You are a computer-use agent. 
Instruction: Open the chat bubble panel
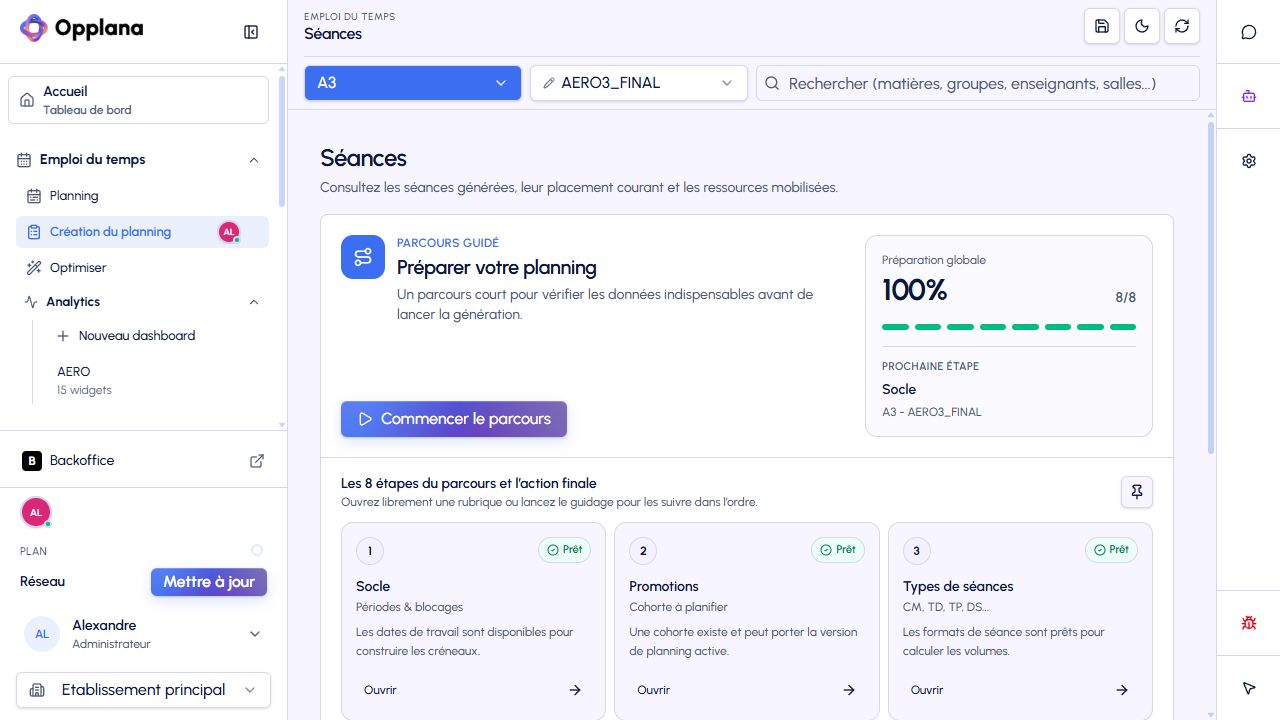click(x=1249, y=32)
